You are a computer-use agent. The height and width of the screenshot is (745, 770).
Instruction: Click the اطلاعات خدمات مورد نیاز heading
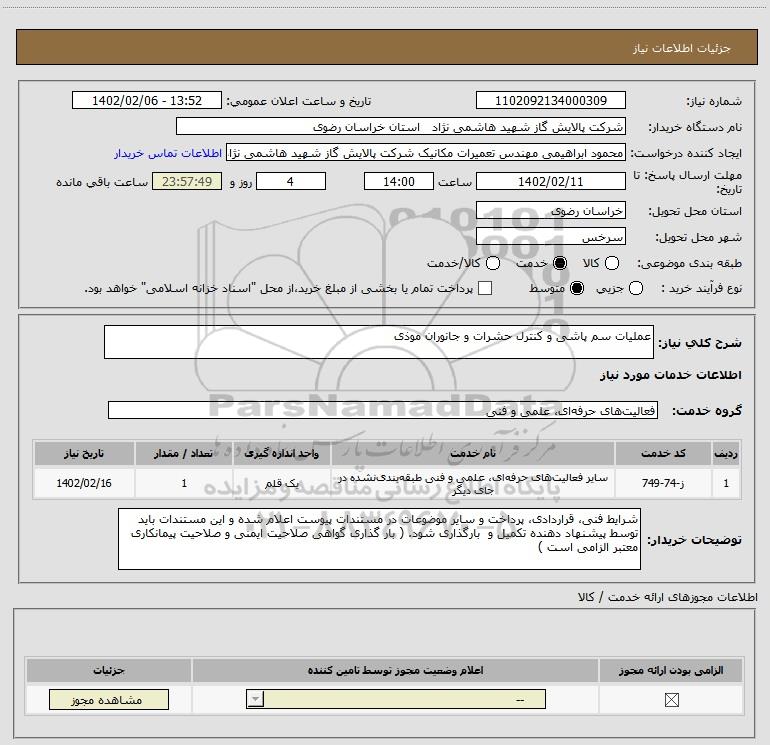[x=670, y=375]
